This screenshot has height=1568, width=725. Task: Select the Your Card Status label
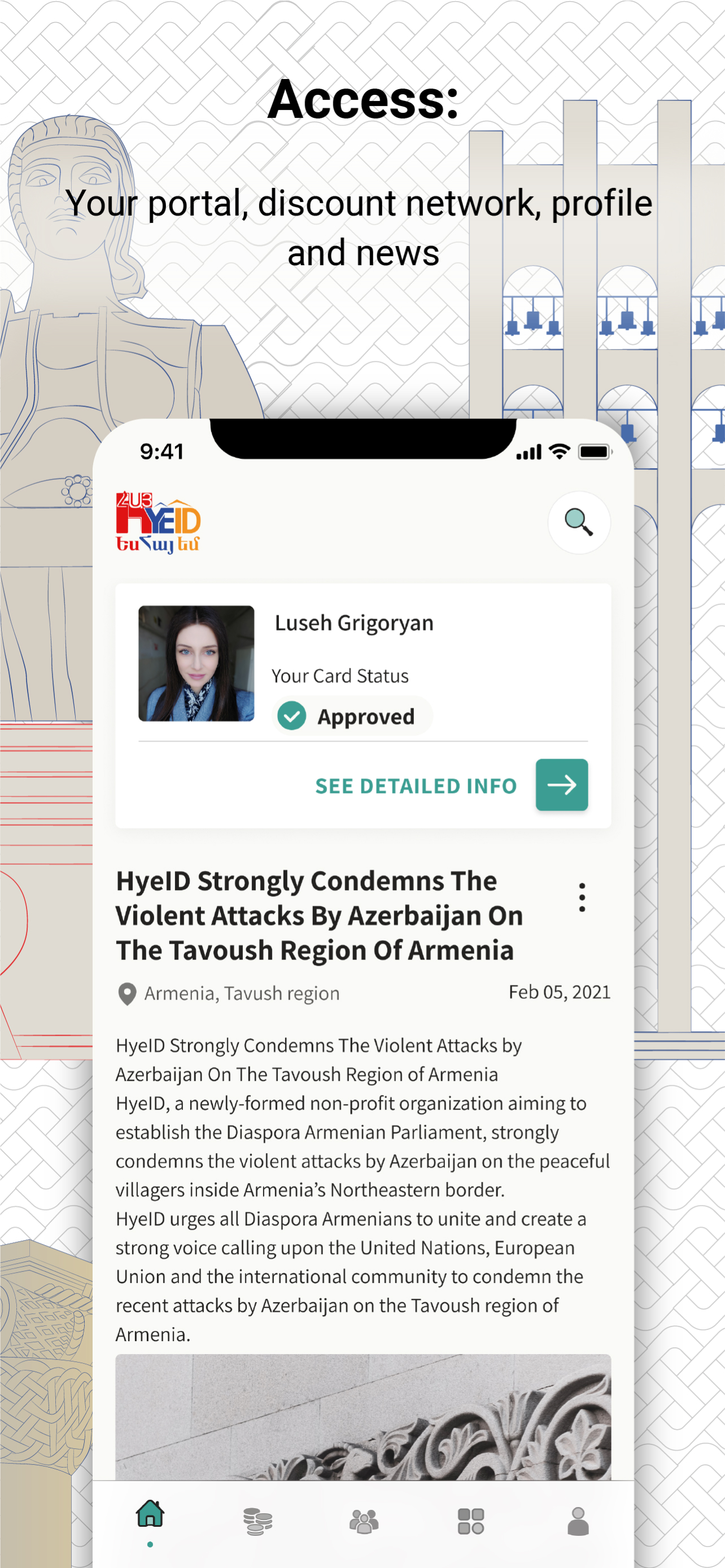click(340, 676)
